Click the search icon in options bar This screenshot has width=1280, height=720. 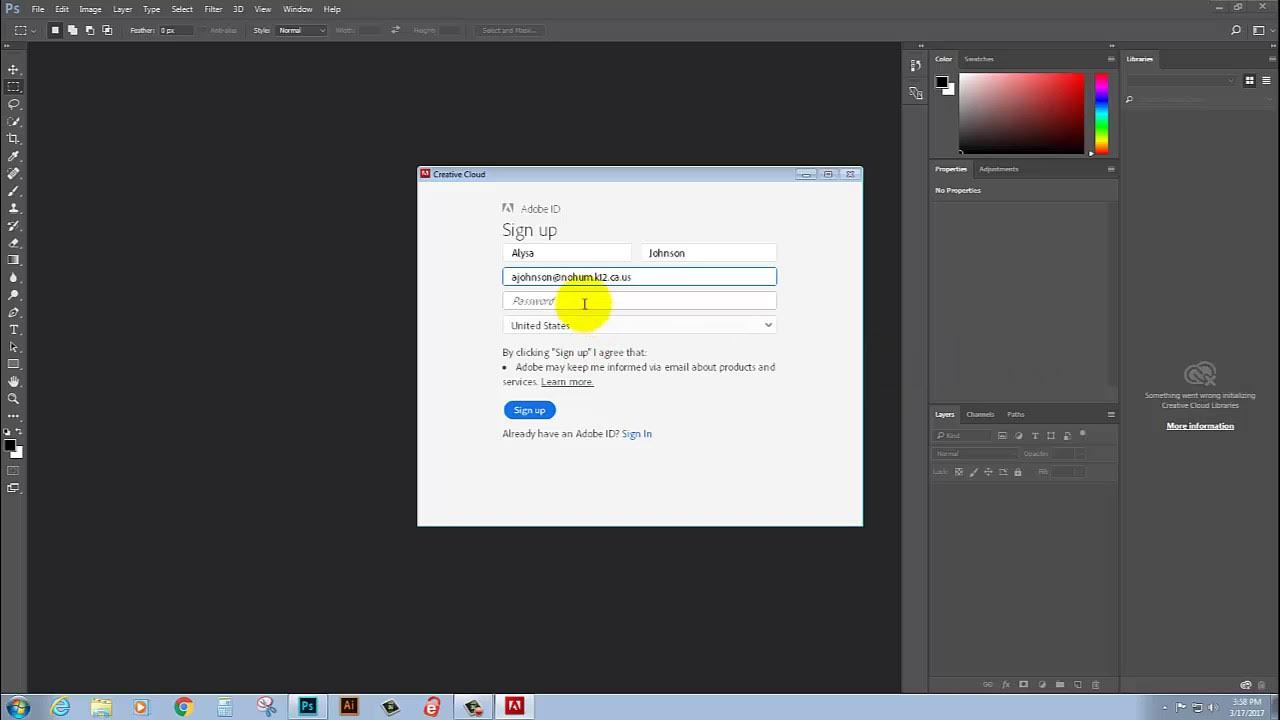click(1237, 30)
